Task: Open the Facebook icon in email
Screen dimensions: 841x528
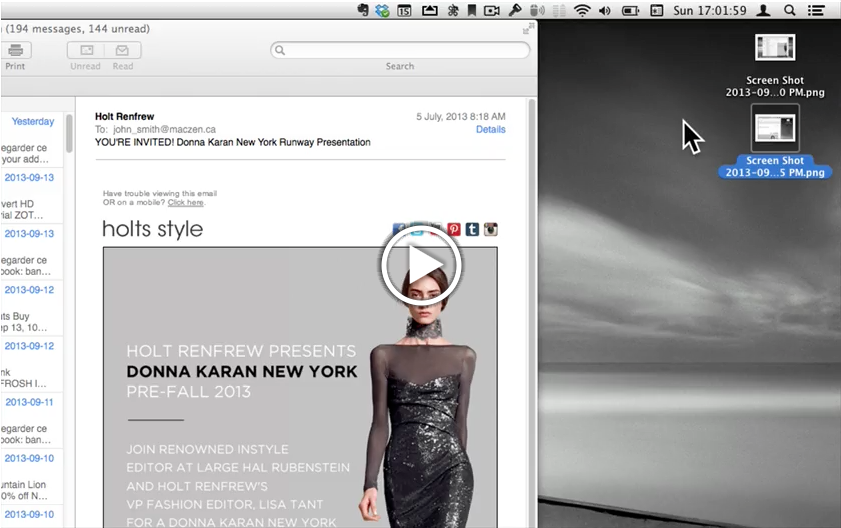Action: pos(399,230)
